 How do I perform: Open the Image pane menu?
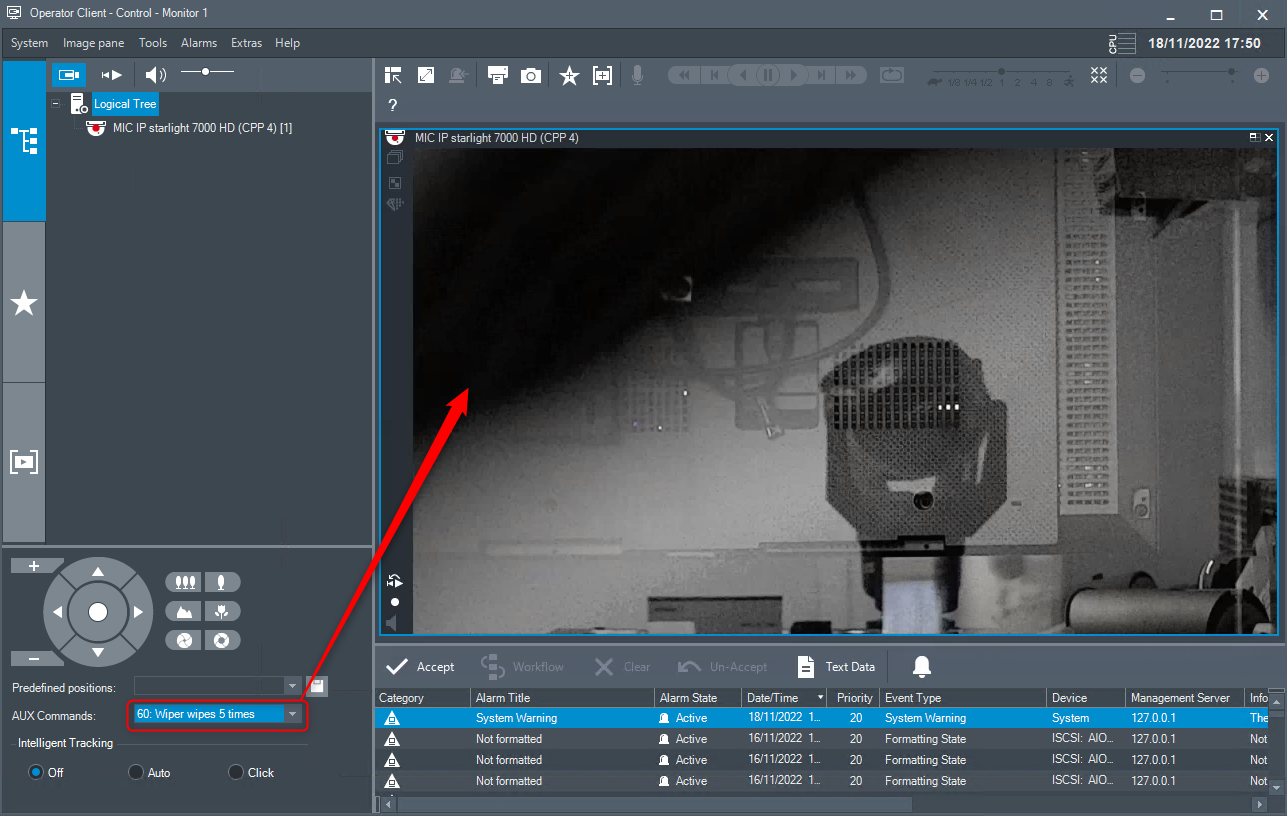point(94,43)
